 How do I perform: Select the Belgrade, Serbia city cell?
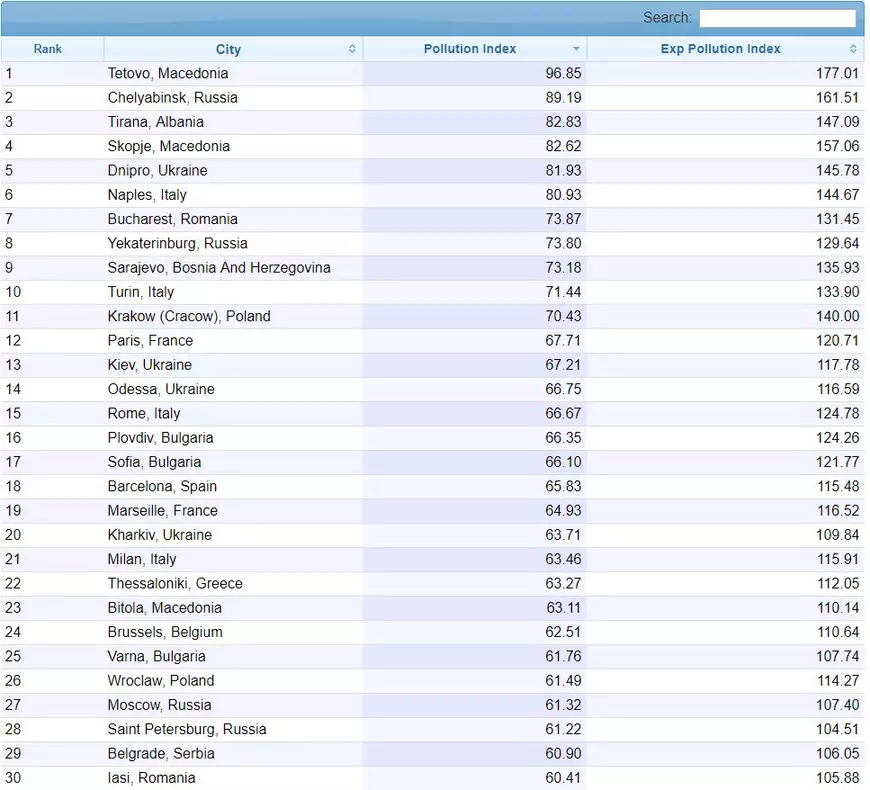coord(233,754)
